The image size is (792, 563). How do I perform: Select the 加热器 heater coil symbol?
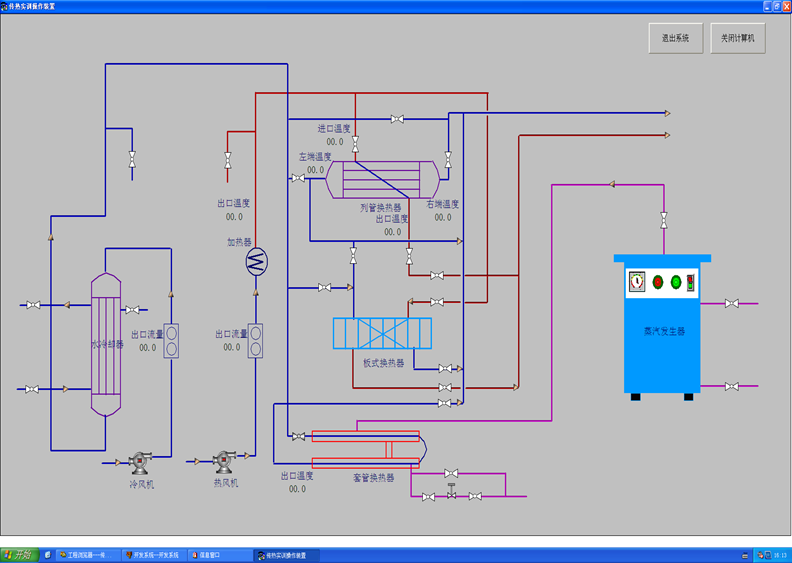256,261
